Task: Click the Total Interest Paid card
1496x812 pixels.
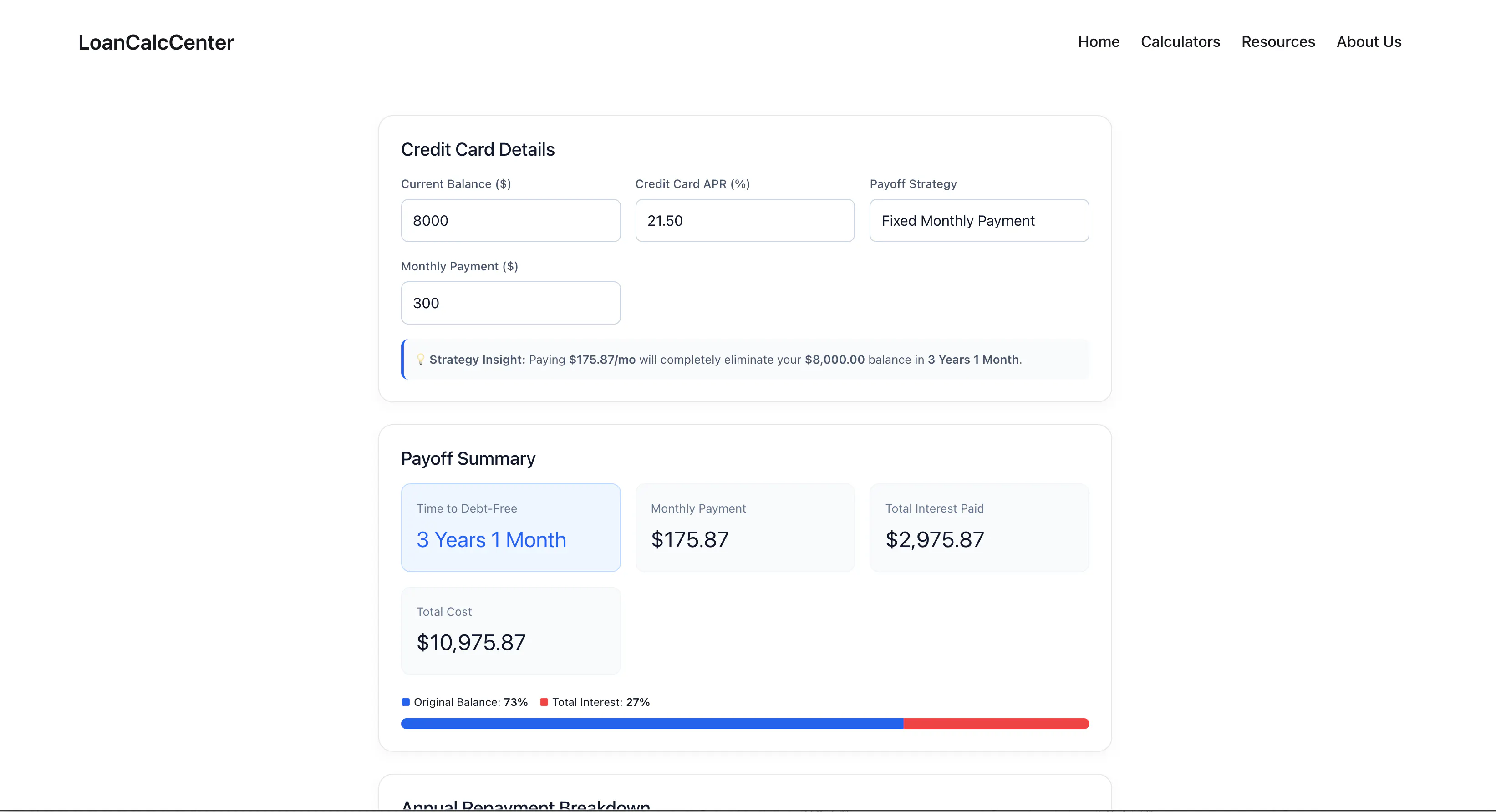Action: point(979,528)
